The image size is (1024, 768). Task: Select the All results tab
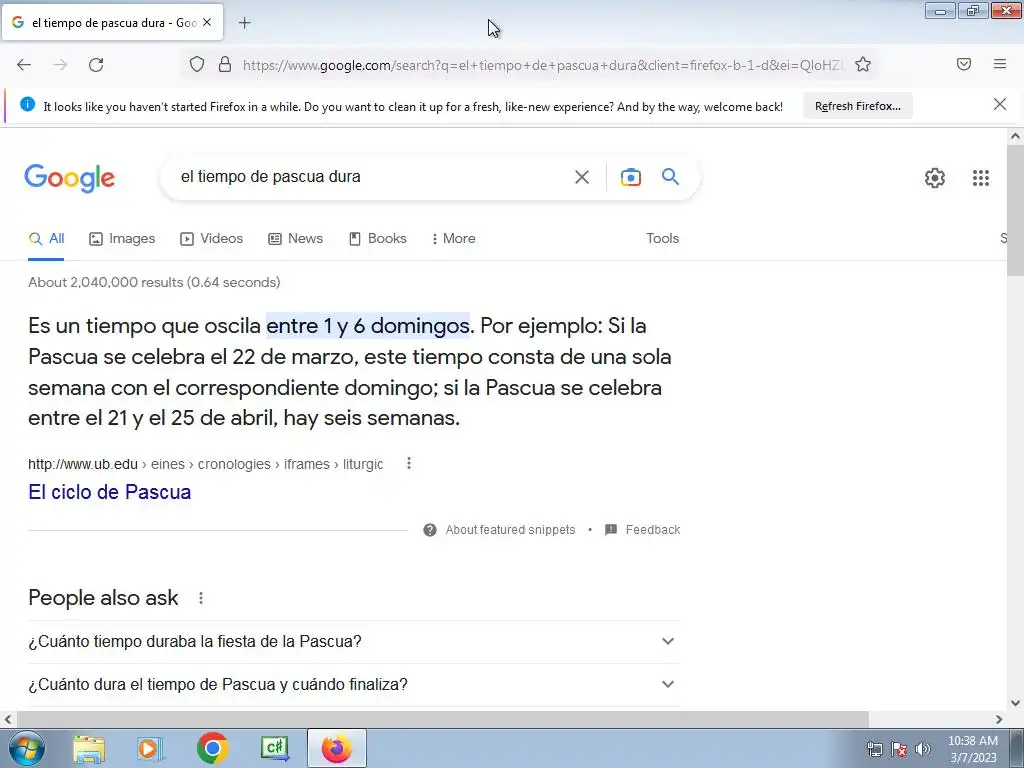[46, 239]
